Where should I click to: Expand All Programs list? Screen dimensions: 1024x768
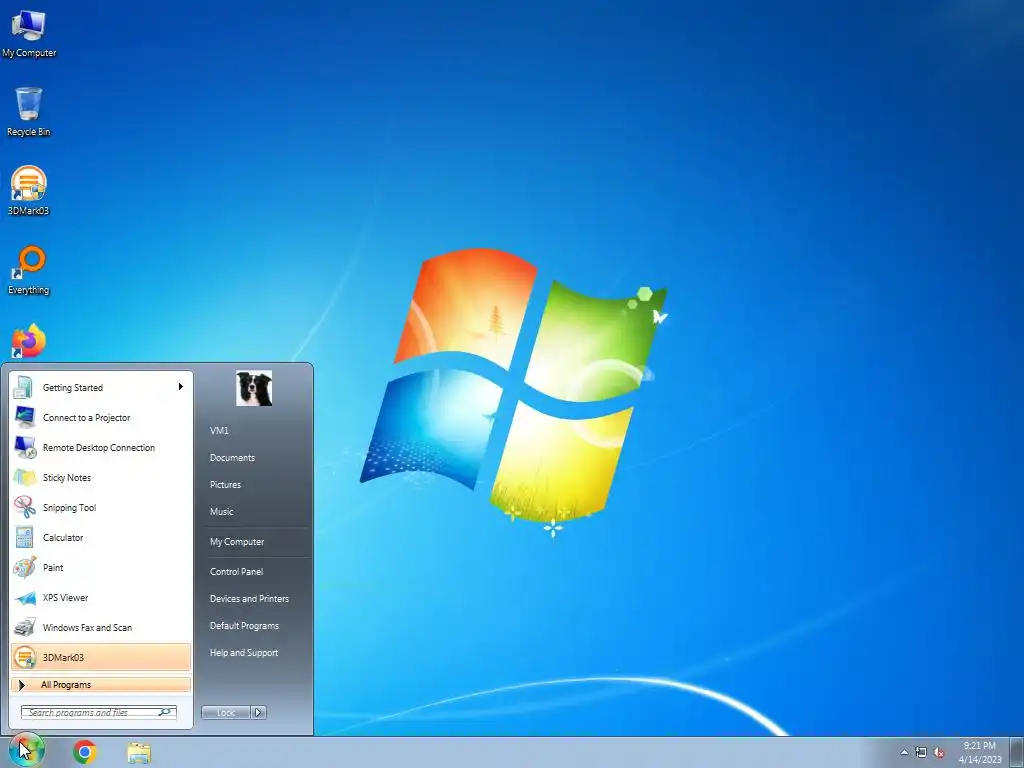pos(101,684)
